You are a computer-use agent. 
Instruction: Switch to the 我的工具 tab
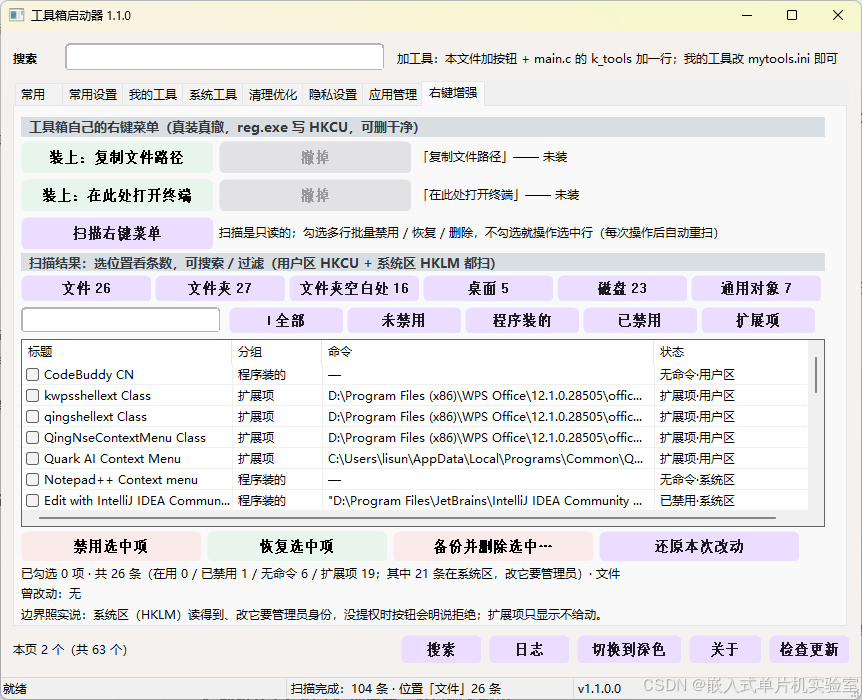tap(153, 95)
